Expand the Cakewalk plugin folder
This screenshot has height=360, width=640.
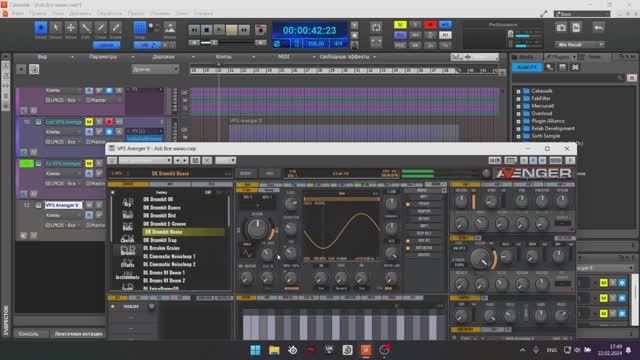(518, 91)
